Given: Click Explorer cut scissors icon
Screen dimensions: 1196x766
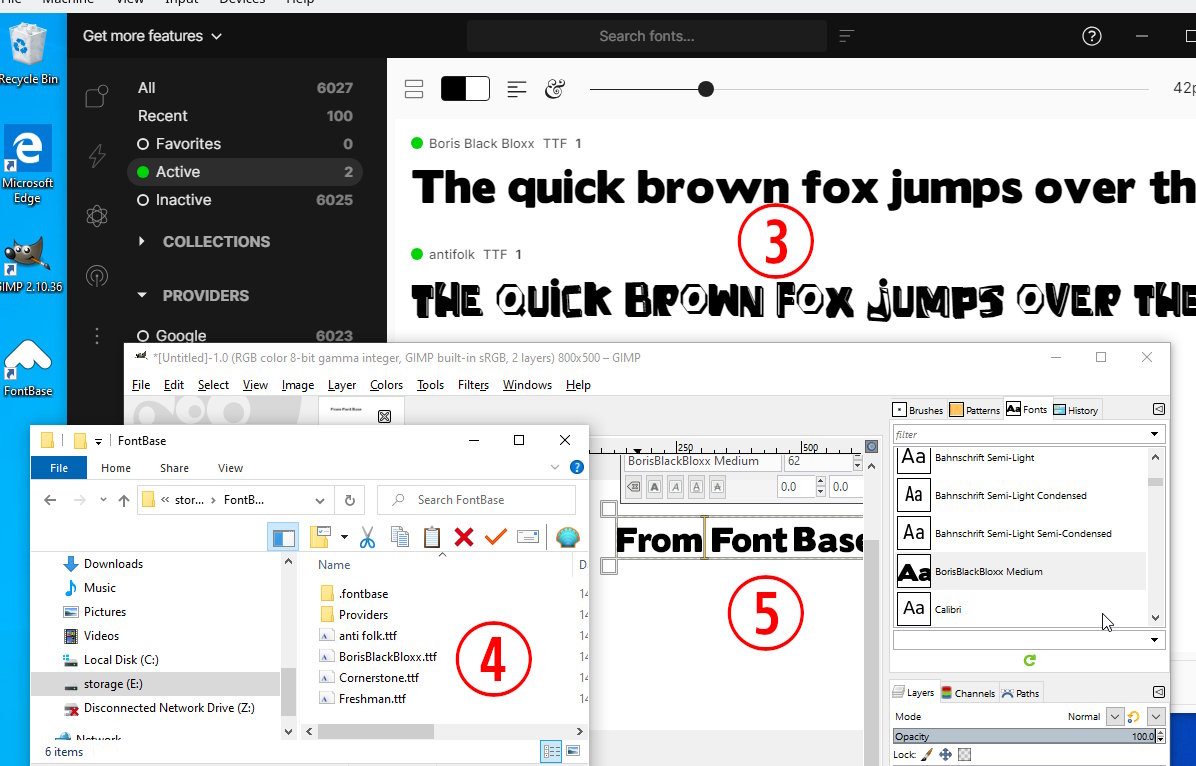Looking at the screenshot, I should tap(368, 537).
